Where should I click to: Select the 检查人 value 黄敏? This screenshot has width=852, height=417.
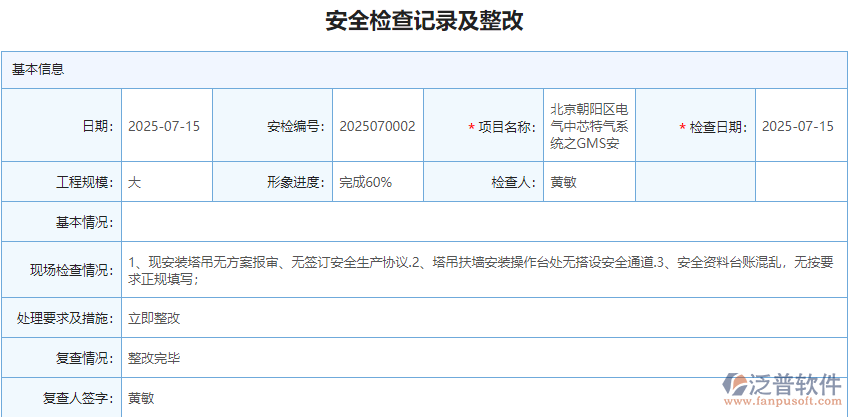pyautogui.click(x=563, y=182)
